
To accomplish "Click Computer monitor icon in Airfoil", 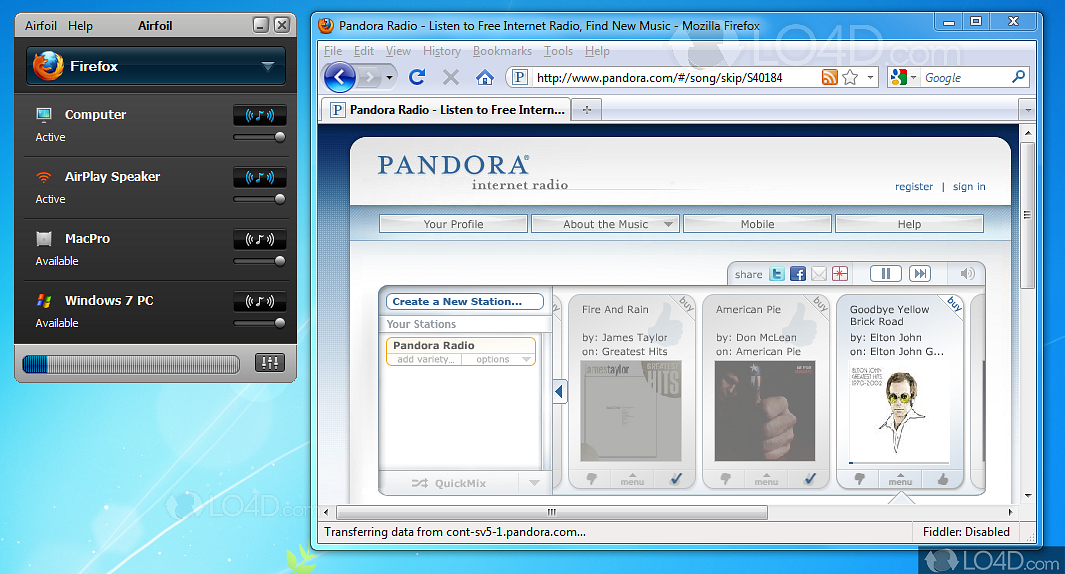I will [44, 114].
